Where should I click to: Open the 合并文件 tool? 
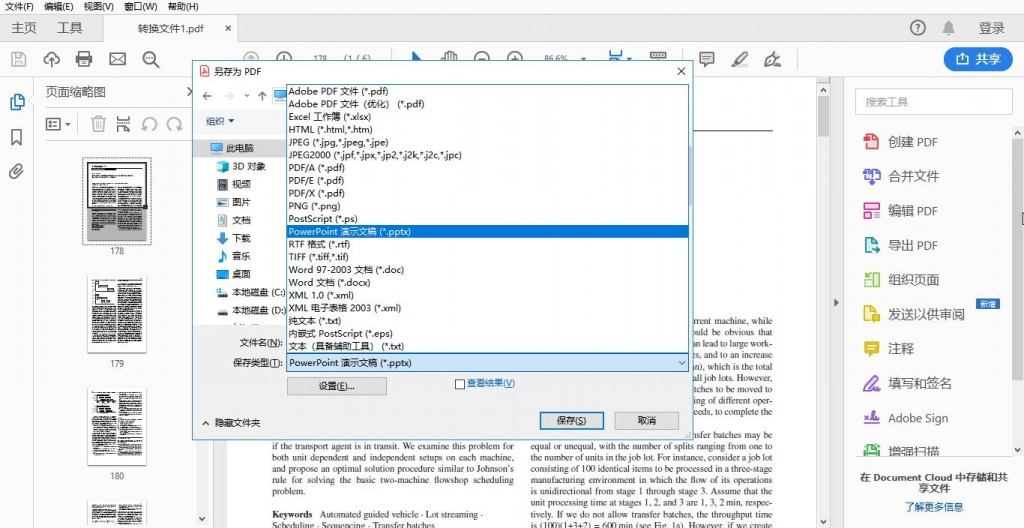click(901, 176)
